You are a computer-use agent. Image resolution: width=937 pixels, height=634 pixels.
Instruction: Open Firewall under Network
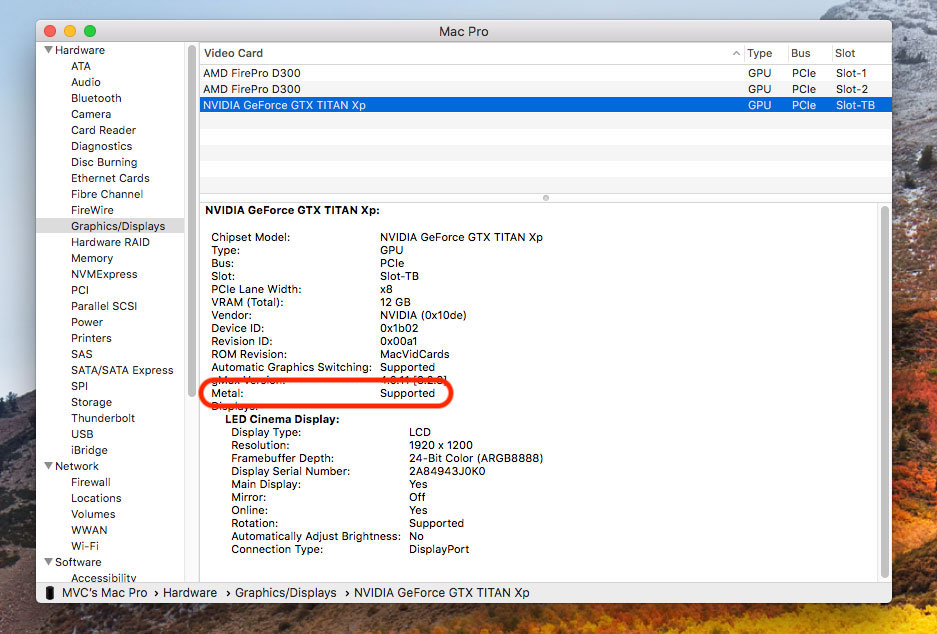pyautogui.click(x=91, y=482)
